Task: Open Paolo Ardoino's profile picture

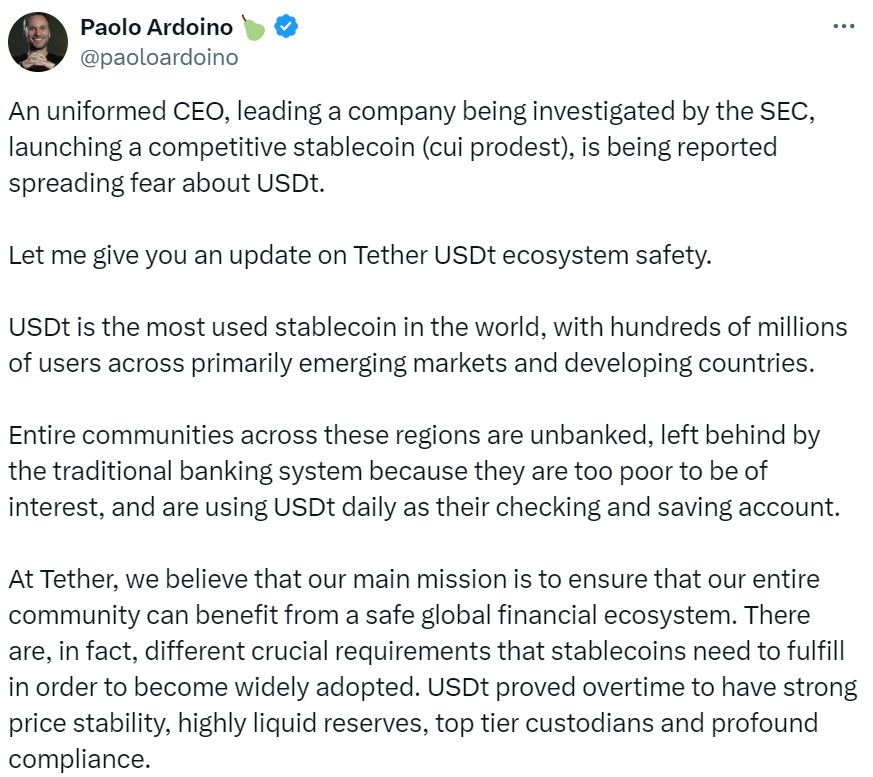Action: pyautogui.click(x=37, y=43)
